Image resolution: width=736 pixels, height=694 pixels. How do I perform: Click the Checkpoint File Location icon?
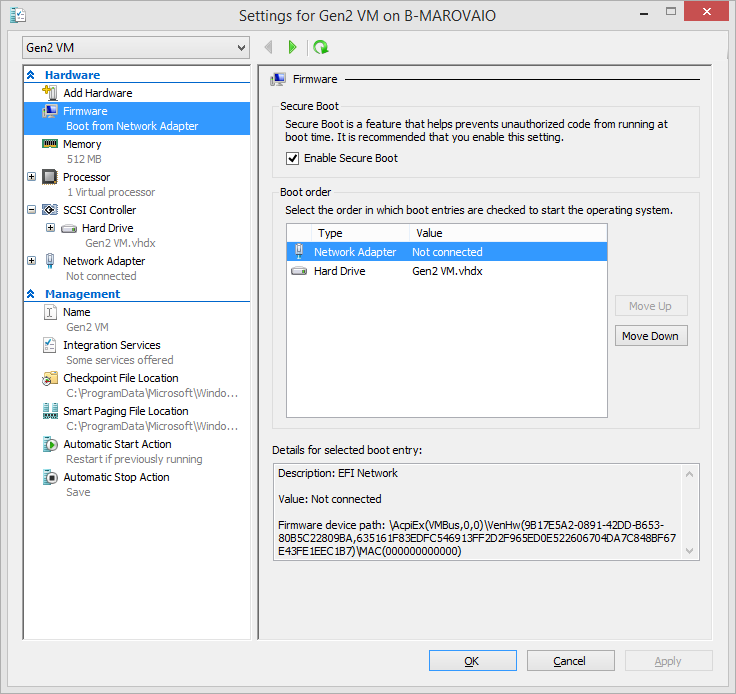[50, 378]
